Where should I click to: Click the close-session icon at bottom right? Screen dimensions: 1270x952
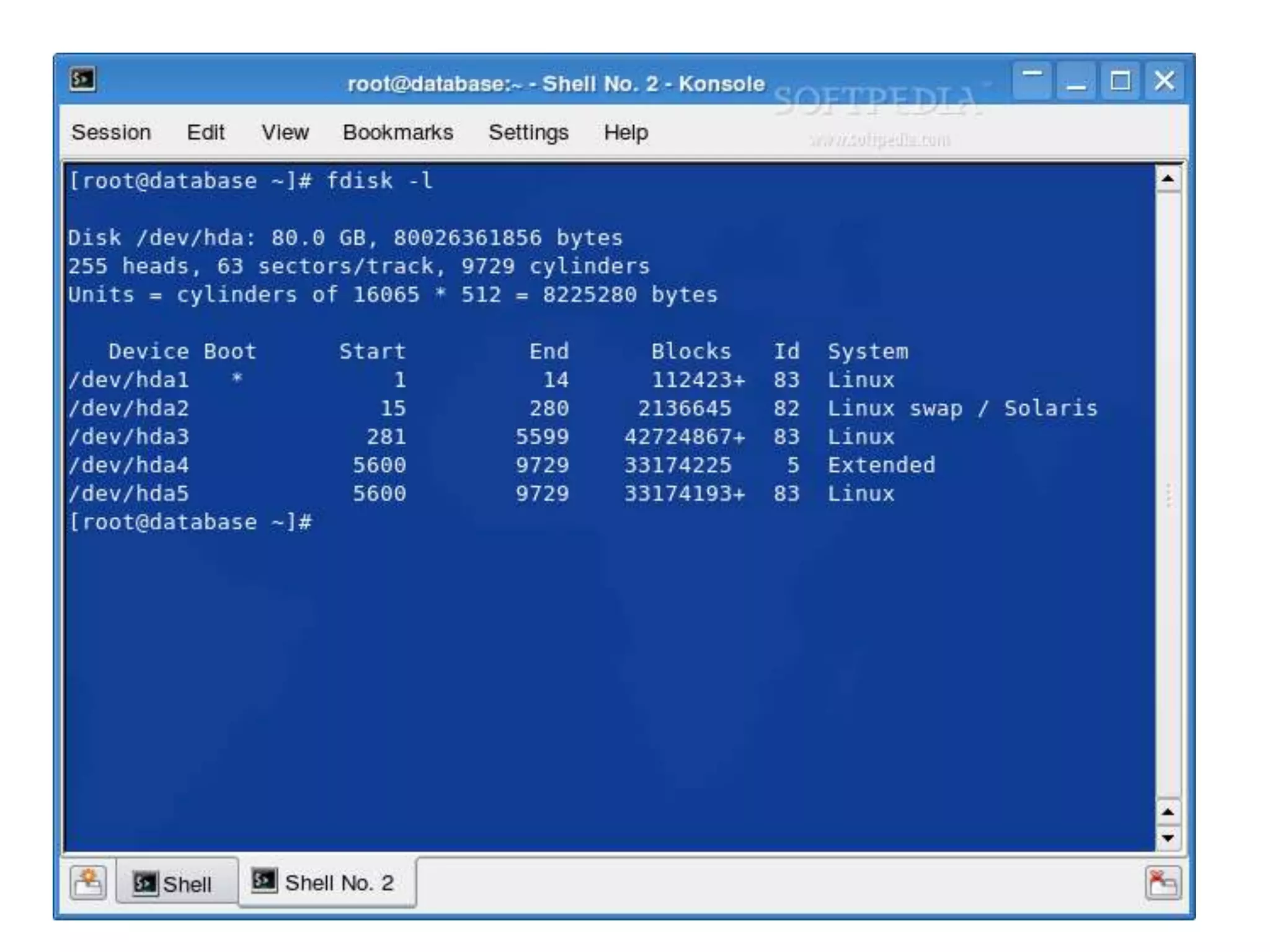[x=1163, y=883]
